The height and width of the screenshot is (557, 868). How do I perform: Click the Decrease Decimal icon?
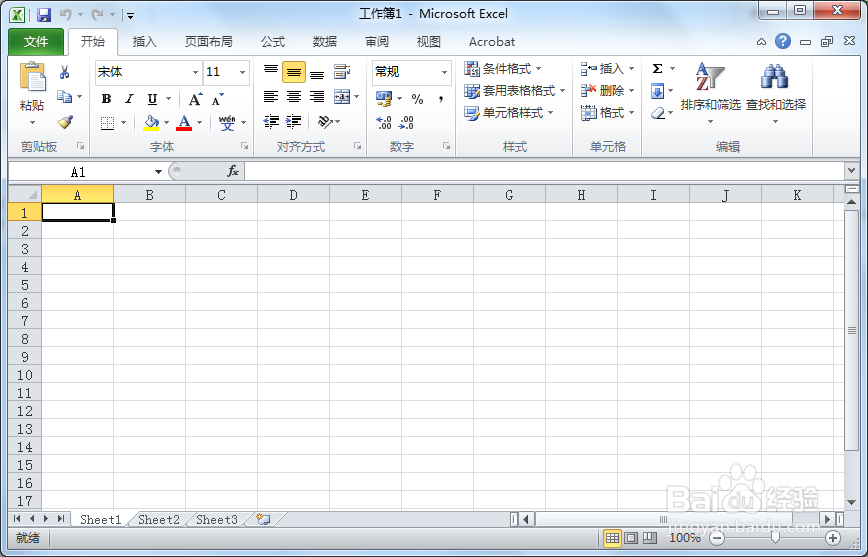pos(406,122)
